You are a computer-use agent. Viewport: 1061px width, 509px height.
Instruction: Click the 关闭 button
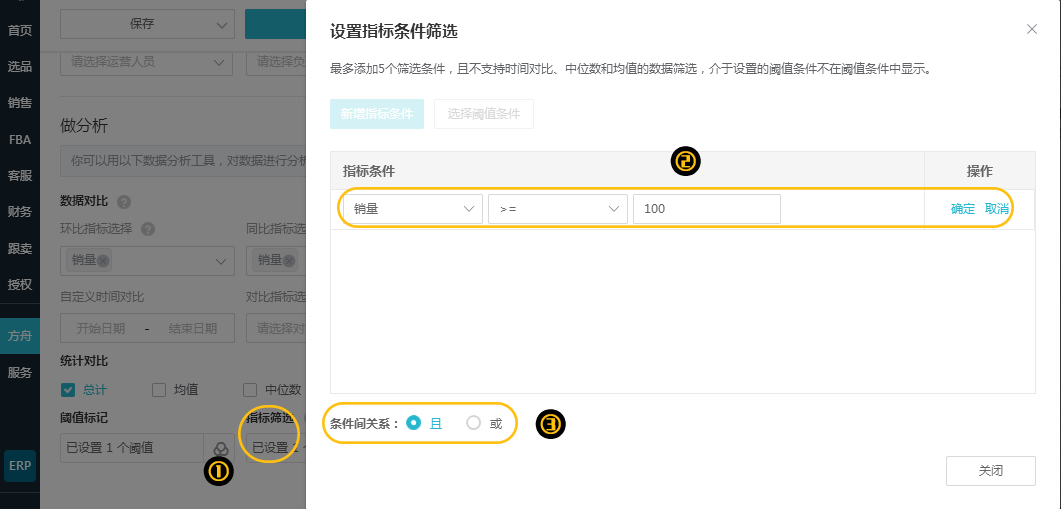[x=991, y=471]
